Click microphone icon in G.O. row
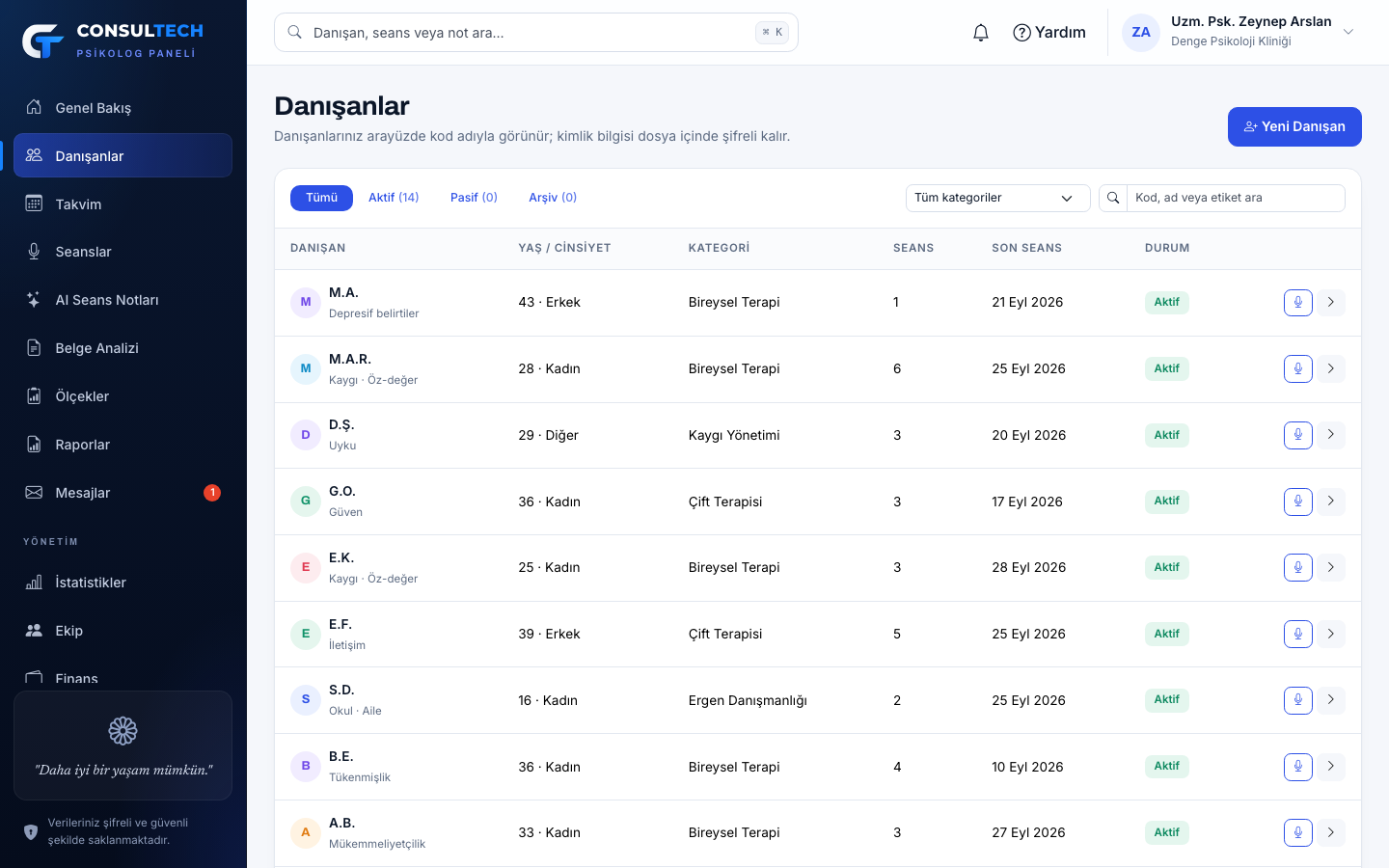Screen dimensions: 1389x868 [x=1298, y=502]
